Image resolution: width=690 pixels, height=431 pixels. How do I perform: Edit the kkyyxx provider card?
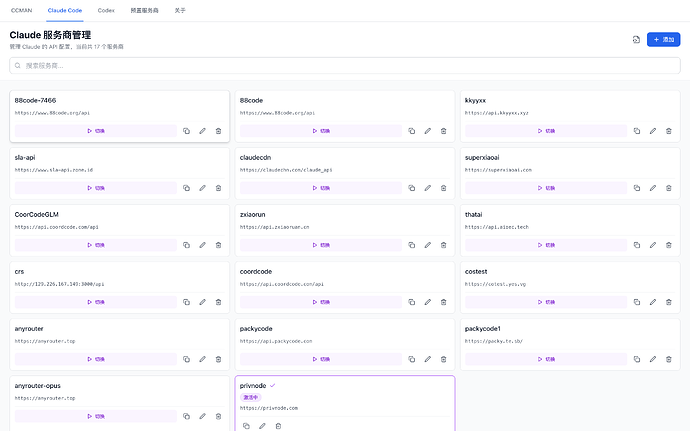click(x=653, y=131)
